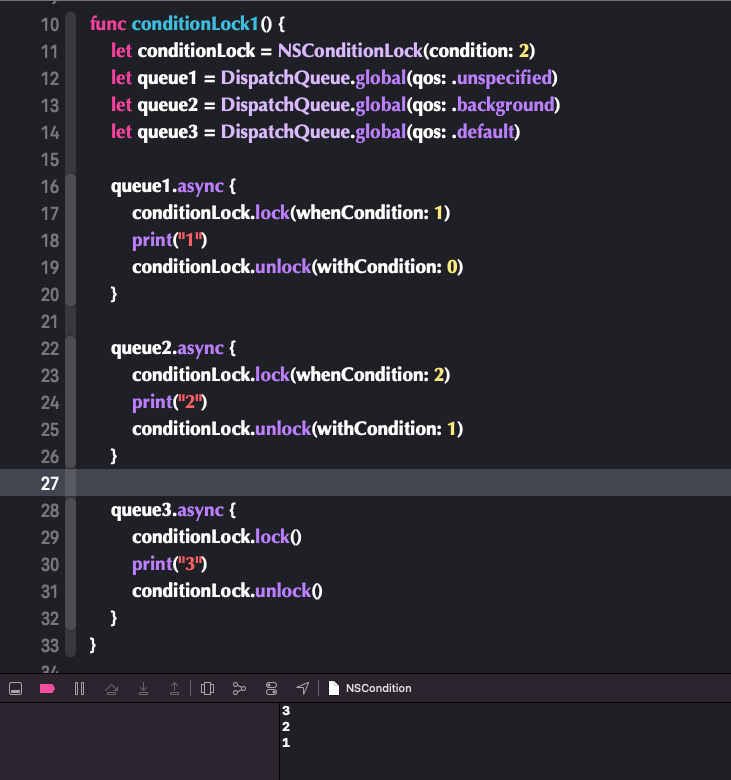
Task: Click the func keyword on line 10
Action: 108,23
